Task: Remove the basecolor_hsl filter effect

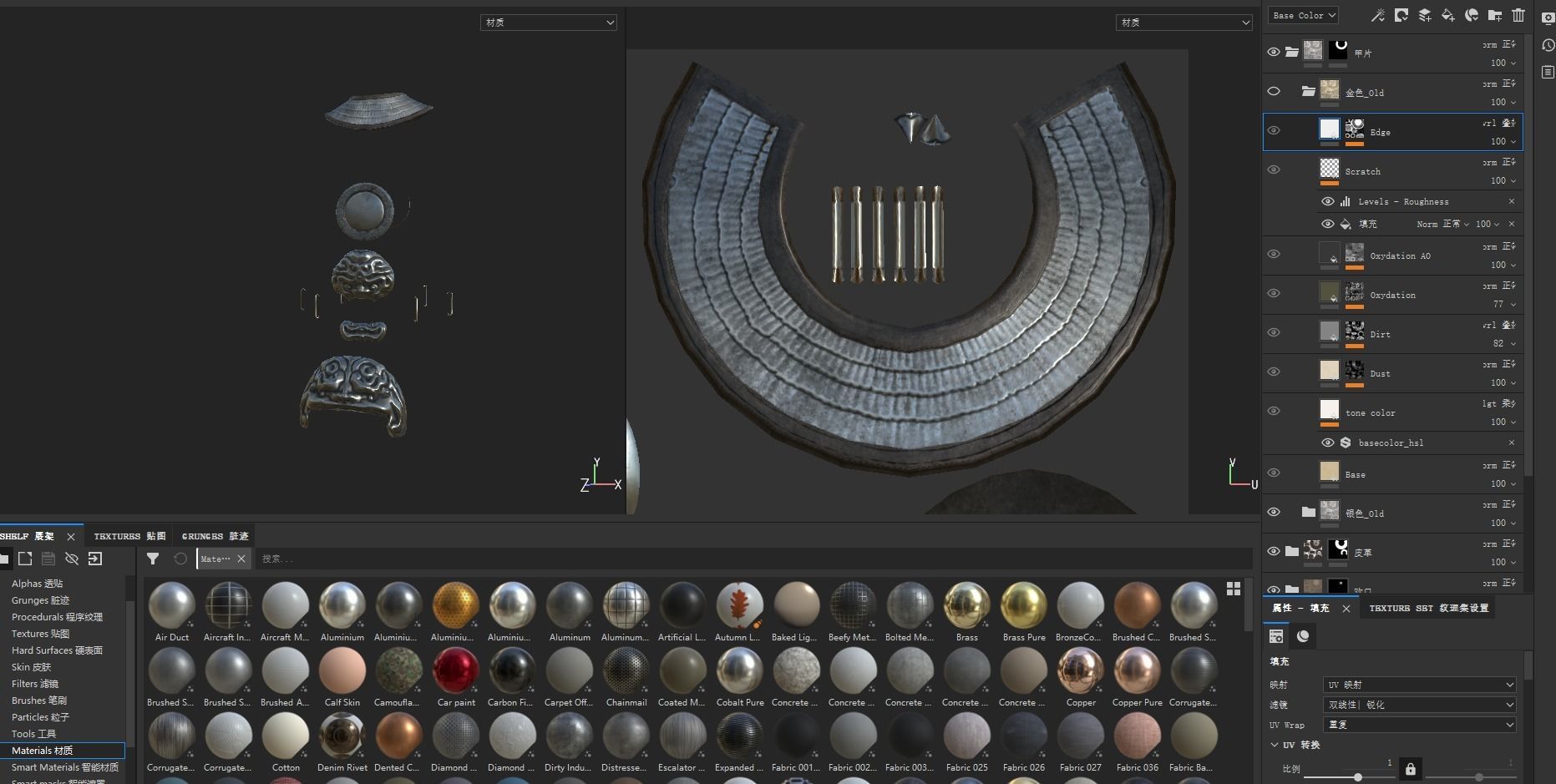Action: click(1512, 443)
